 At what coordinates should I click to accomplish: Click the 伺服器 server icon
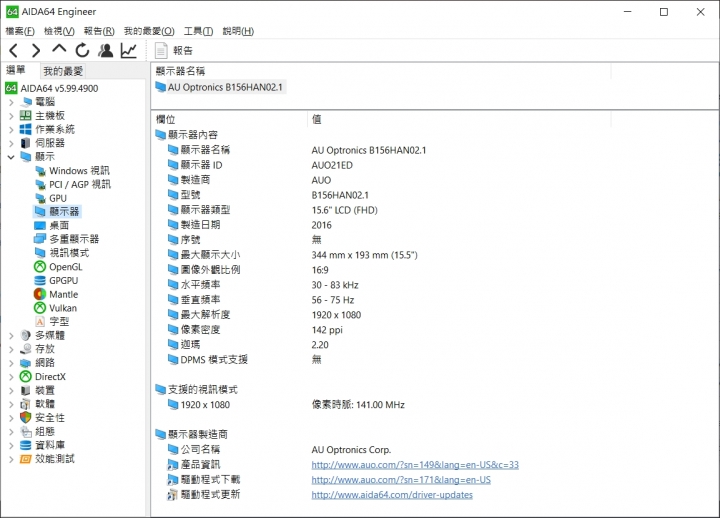(x=26, y=143)
